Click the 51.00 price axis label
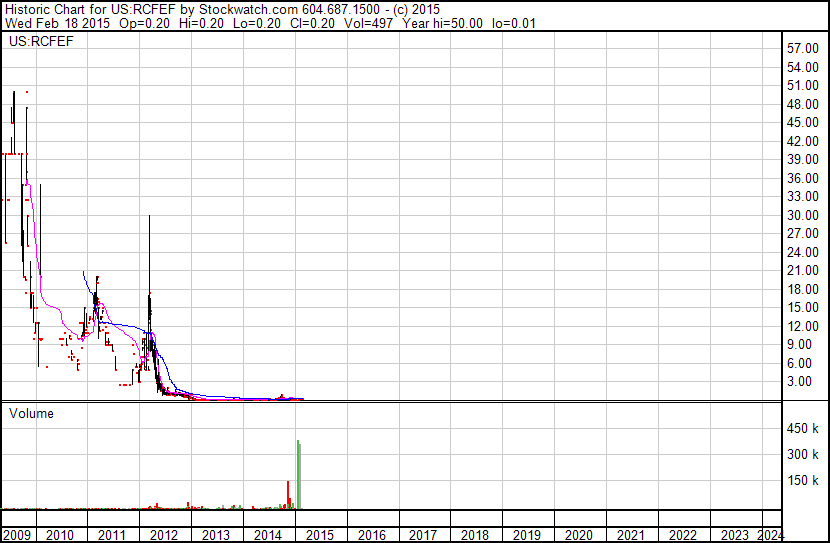The width and height of the screenshot is (830, 543). coord(803,86)
